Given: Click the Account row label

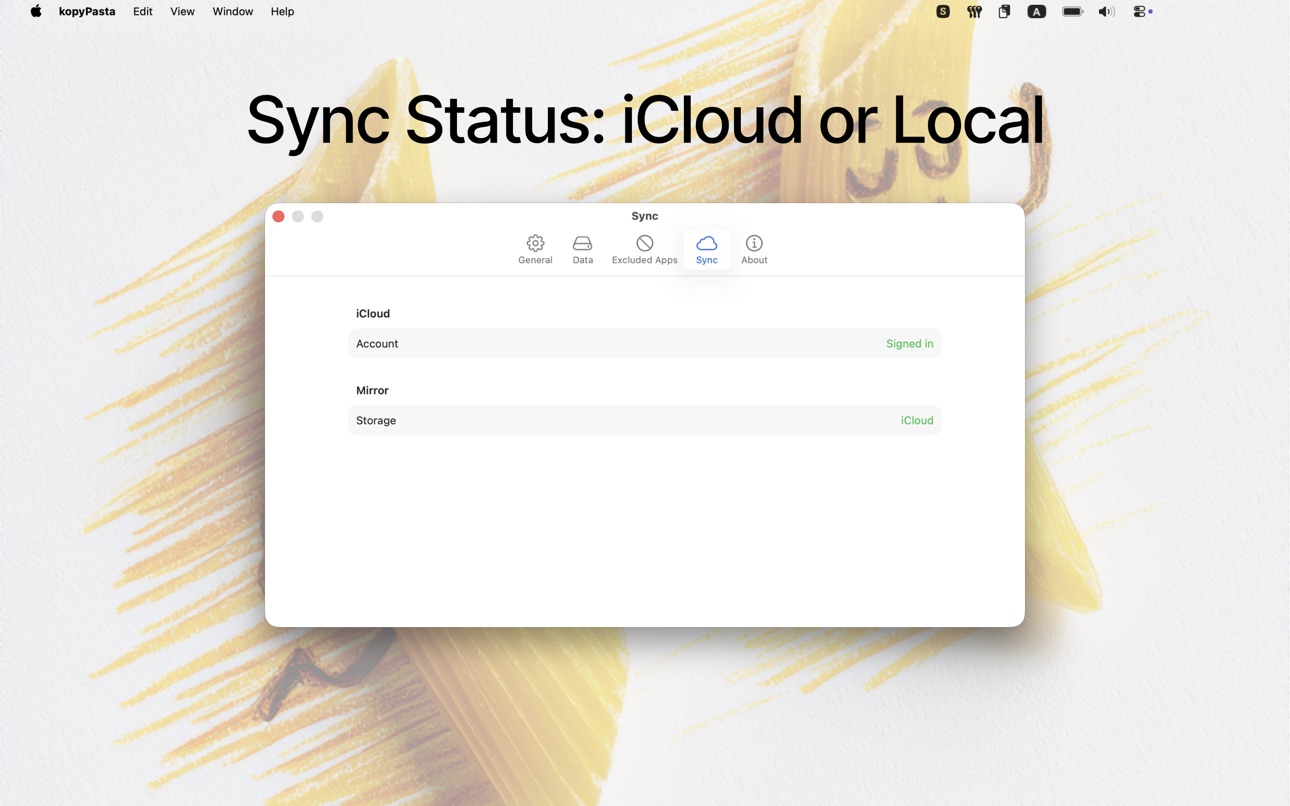Looking at the screenshot, I should [x=377, y=344].
